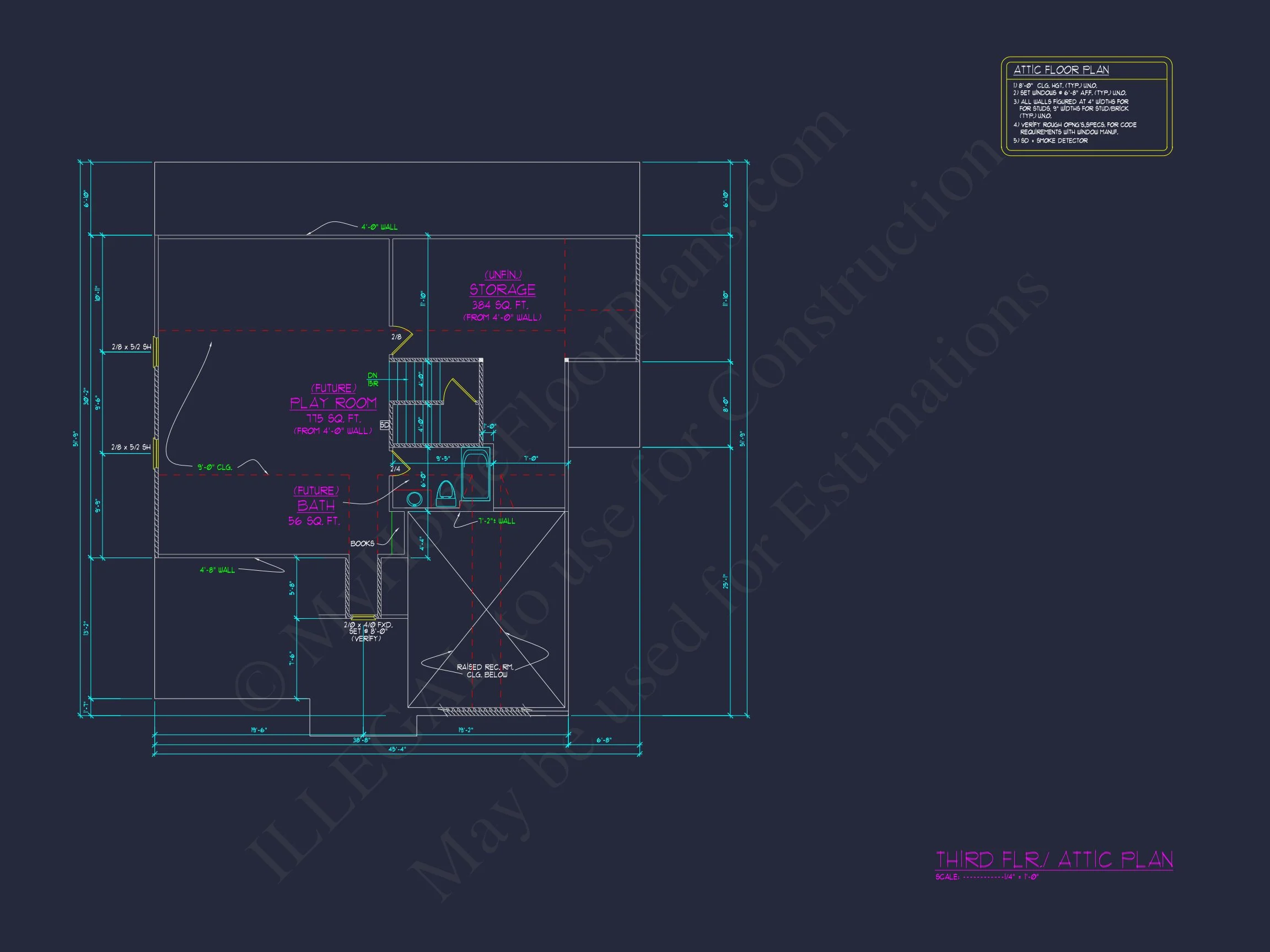Click the 45'-4" overall width dimension
This screenshot has height=952, width=1270.
(x=397, y=749)
